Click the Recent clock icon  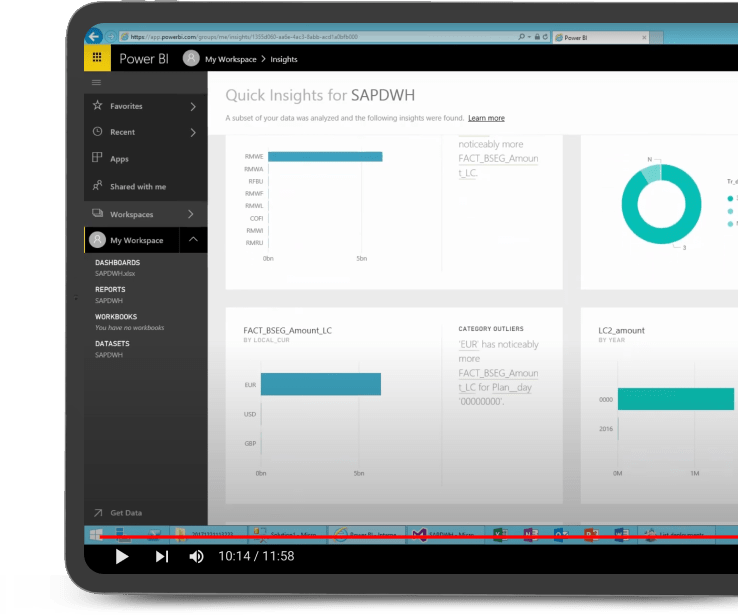[97, 132]
